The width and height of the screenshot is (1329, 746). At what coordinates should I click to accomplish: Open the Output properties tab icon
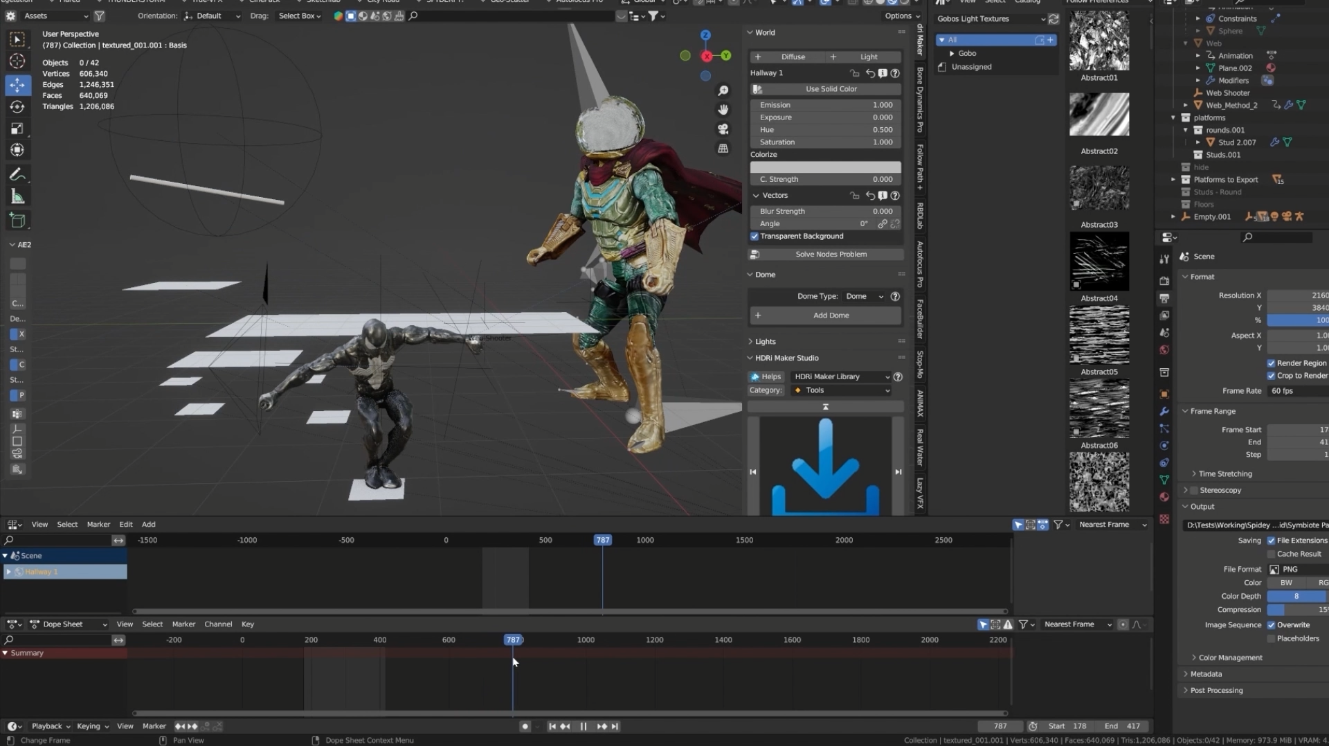1164,298
